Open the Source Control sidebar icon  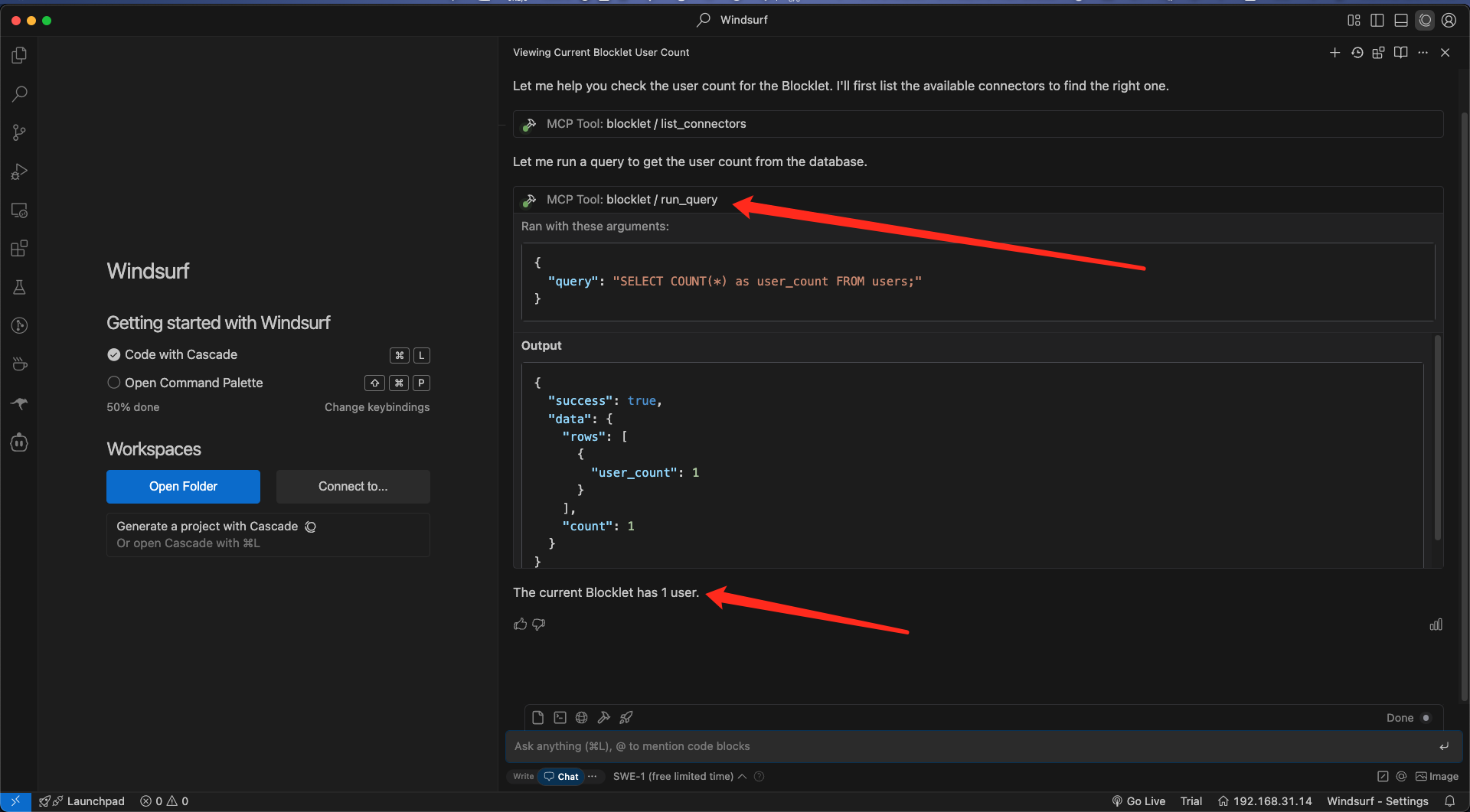coord(19,132)
